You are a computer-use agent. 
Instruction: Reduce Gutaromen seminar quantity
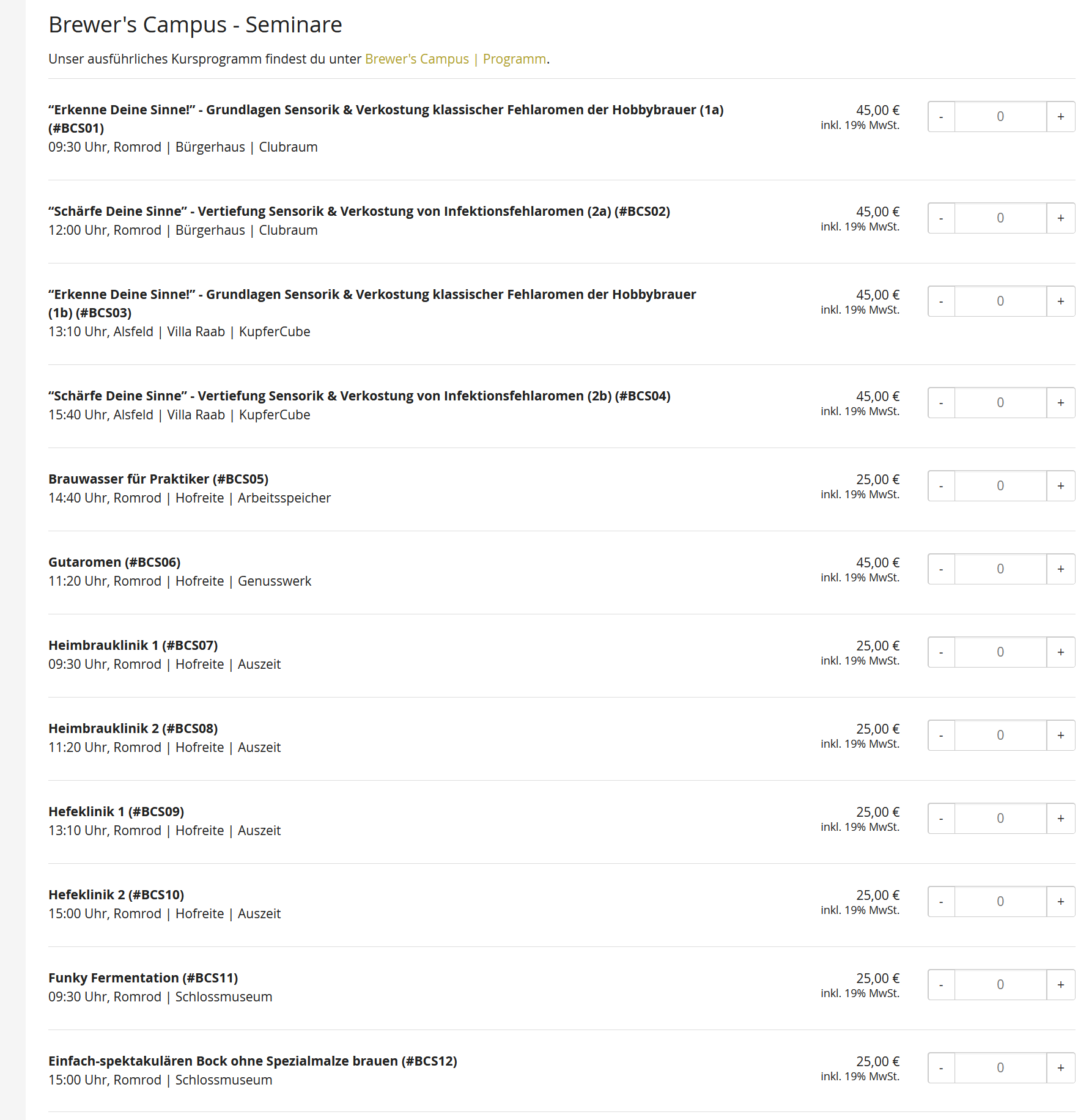(941, 569)
